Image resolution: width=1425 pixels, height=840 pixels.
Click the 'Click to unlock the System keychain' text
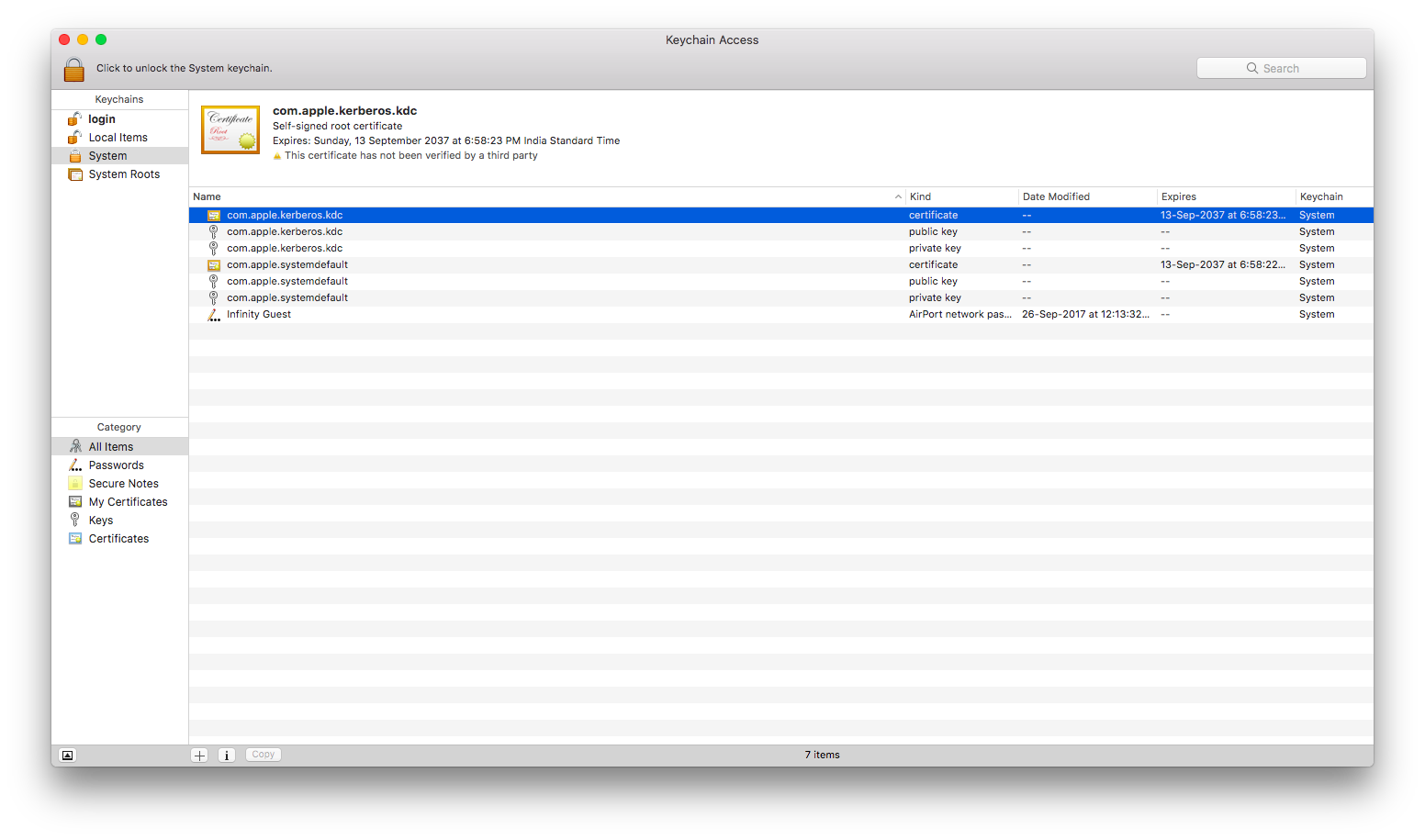[185, 69]
